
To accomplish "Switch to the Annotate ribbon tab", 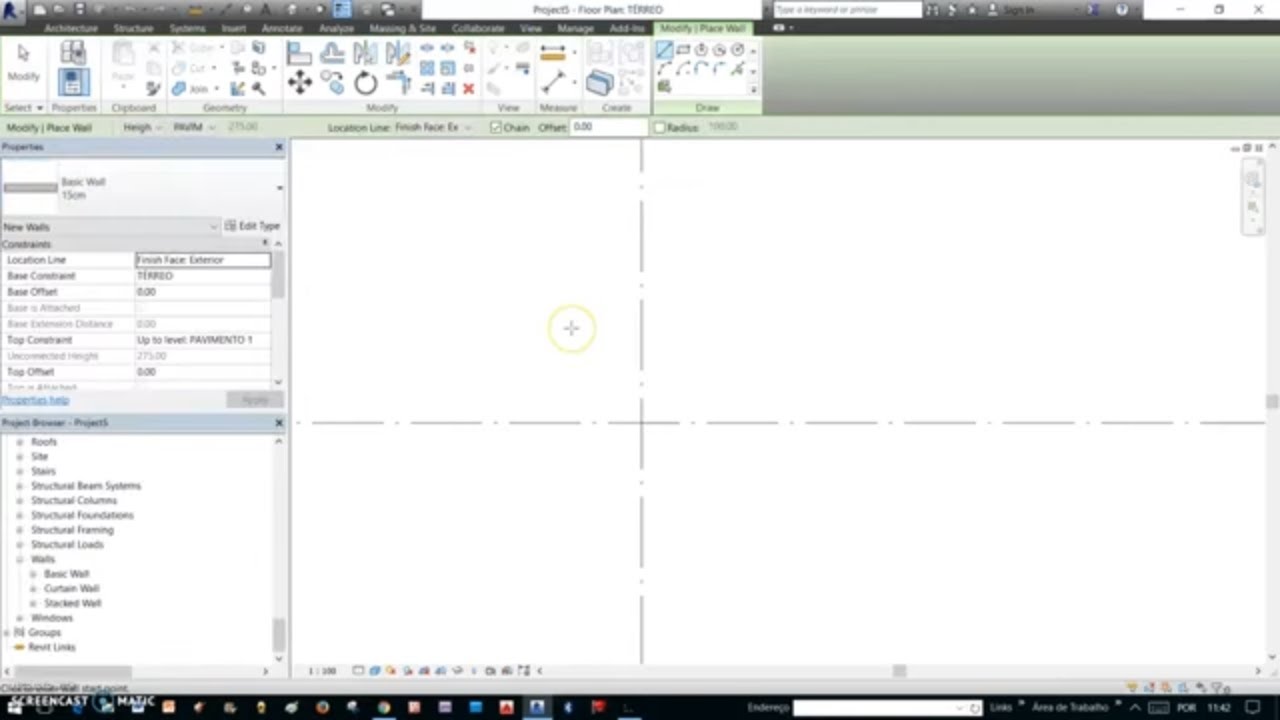I will pyautogui.click(x=282, y=28).
